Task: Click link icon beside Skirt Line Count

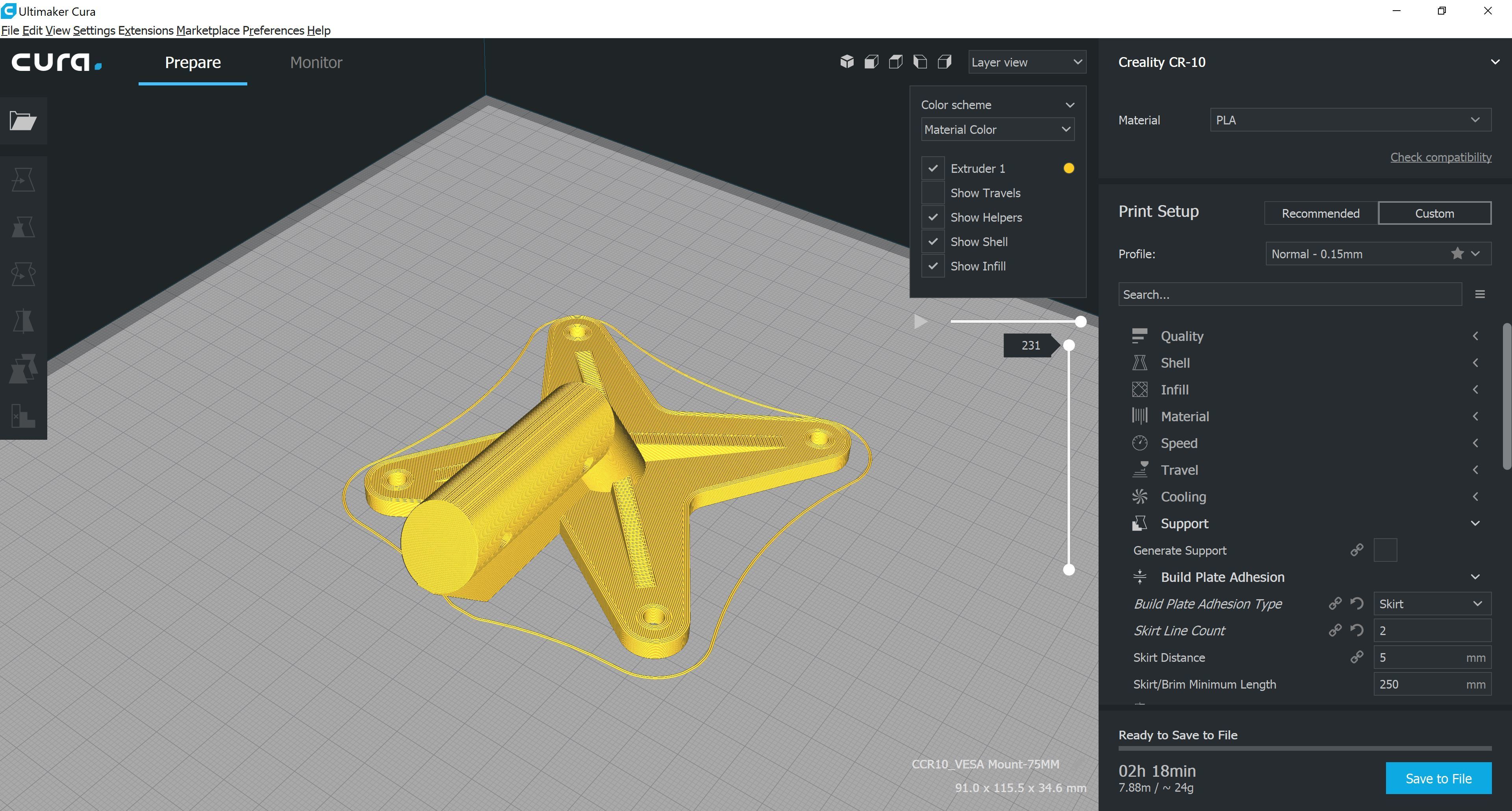Action: (x=1335, y=630)
